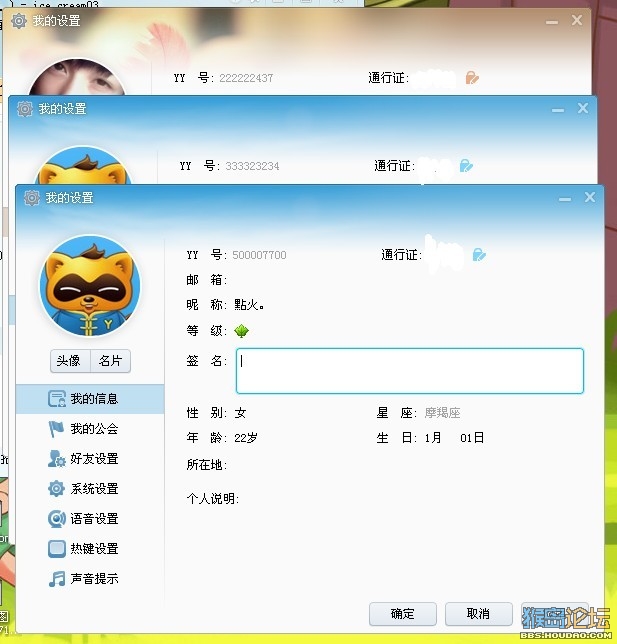This screenshot has width=617, height=644.
Task: Click edit passport icon in middle window
Action: [x=466, y=166]
